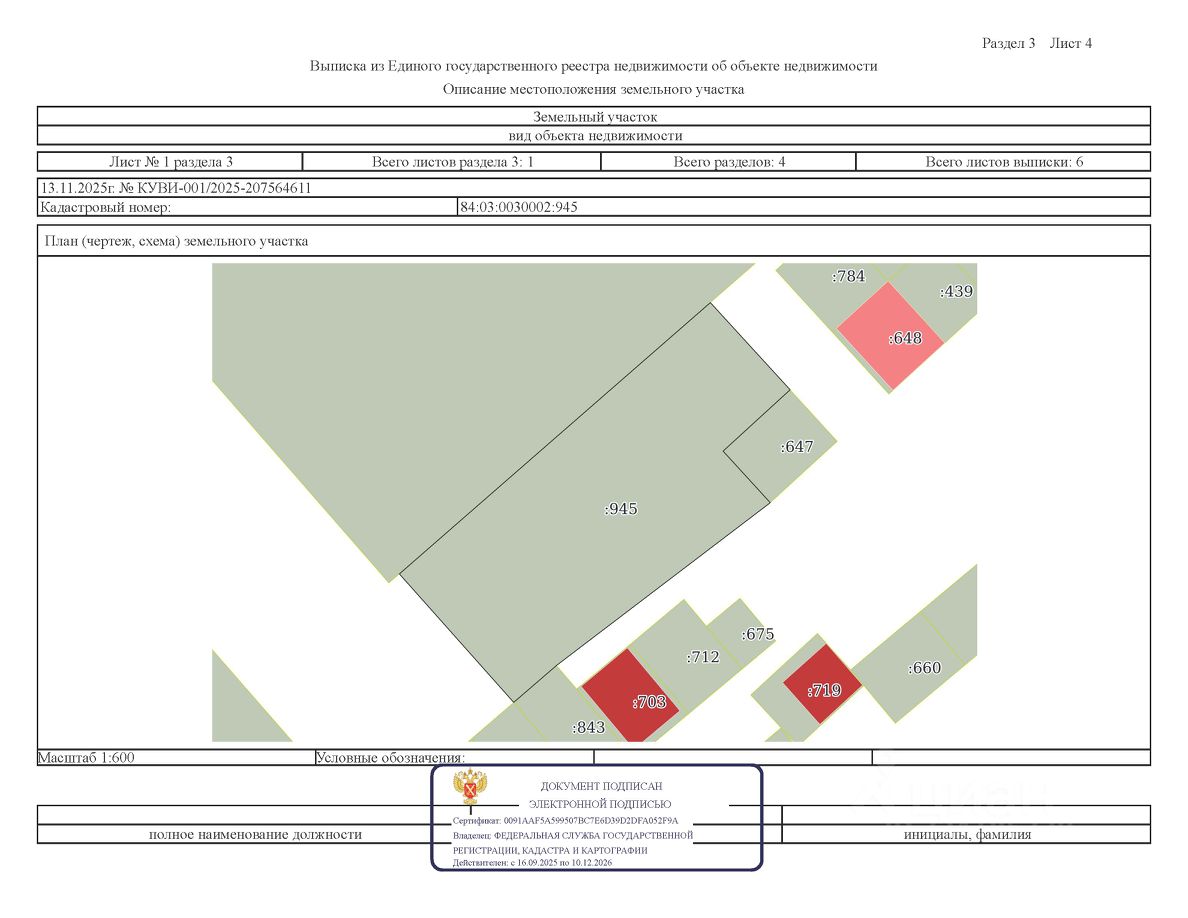Click 'Лист № 1 раздела 3' cell
This screenshot has height=918, width=1188.
170,161
